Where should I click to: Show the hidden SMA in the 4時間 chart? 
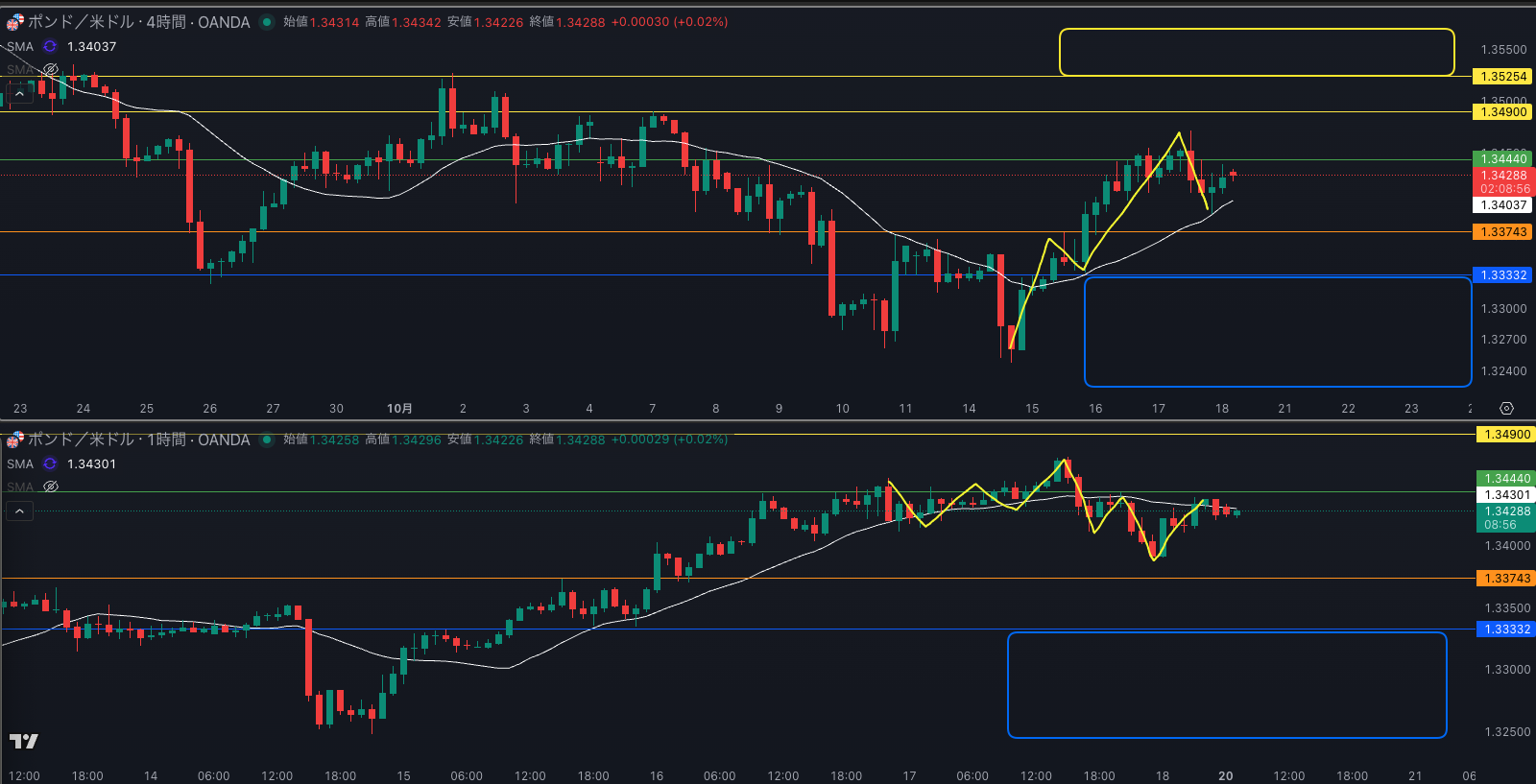click(51, 69)
